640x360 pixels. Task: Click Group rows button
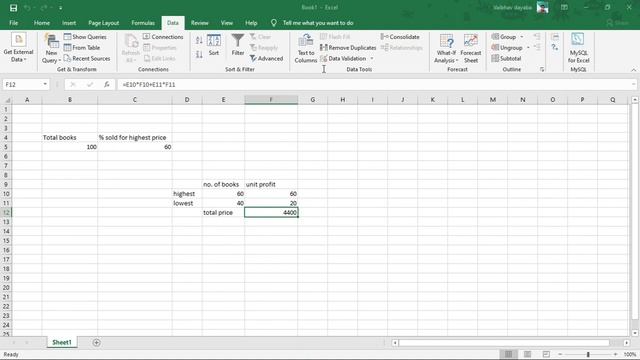pyautogui.click(x=504, y=37)
